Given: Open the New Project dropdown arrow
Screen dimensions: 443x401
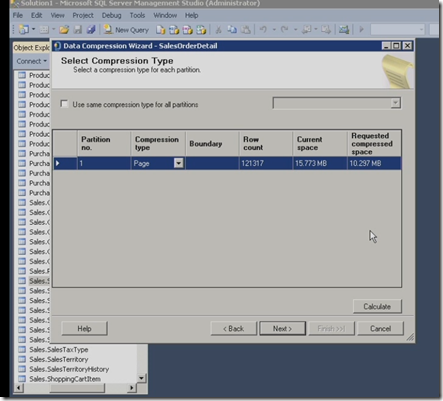Looking at the screenshot, I should 33,30.
